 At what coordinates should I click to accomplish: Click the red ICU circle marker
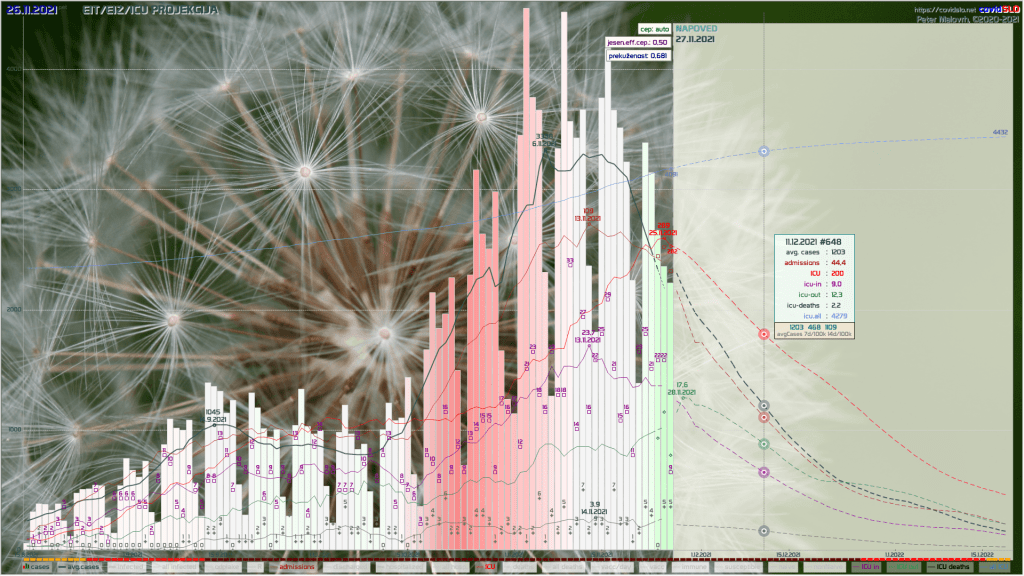(764, 417)
